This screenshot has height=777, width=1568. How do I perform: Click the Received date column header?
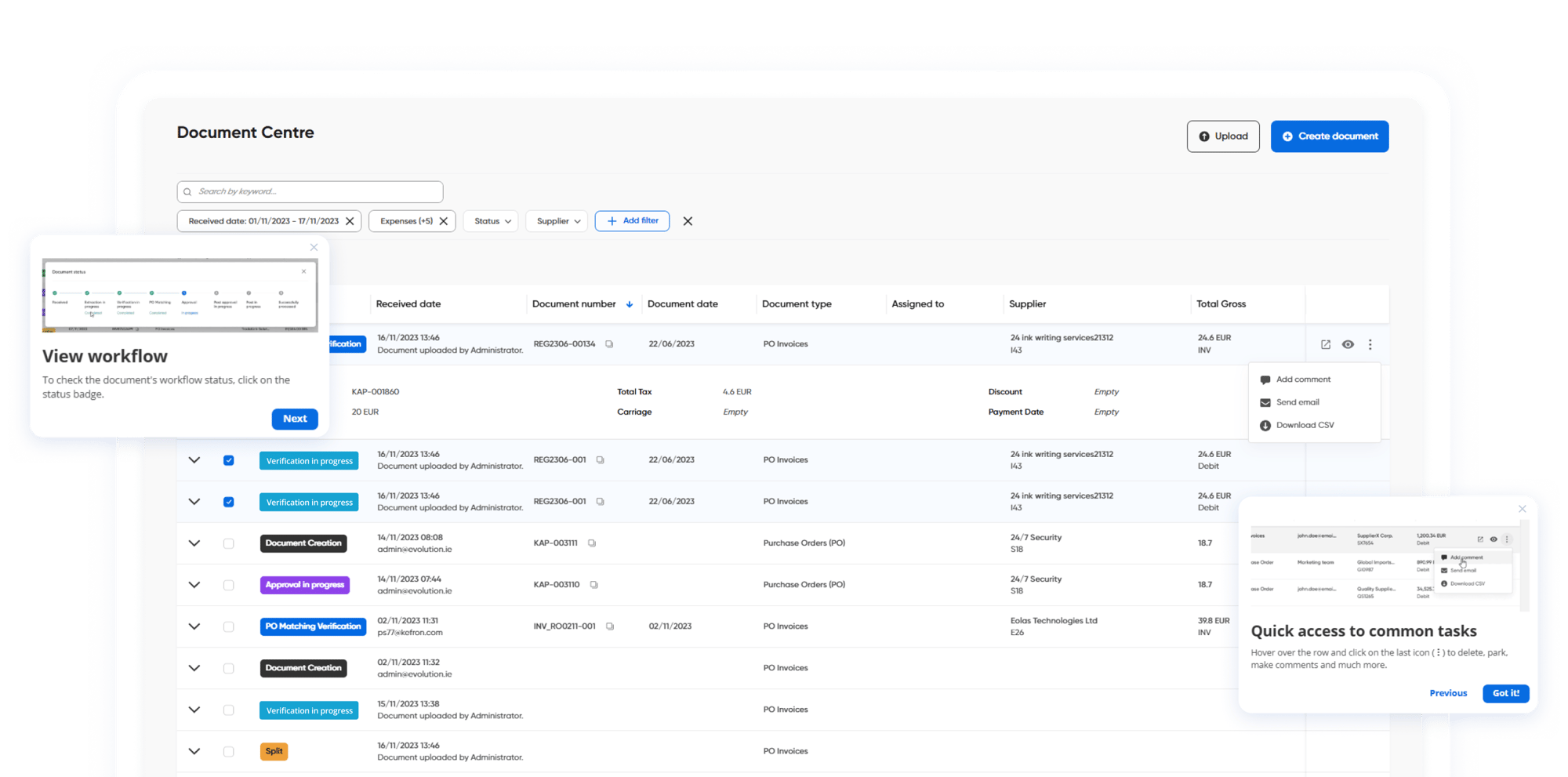tap(408, 304)
